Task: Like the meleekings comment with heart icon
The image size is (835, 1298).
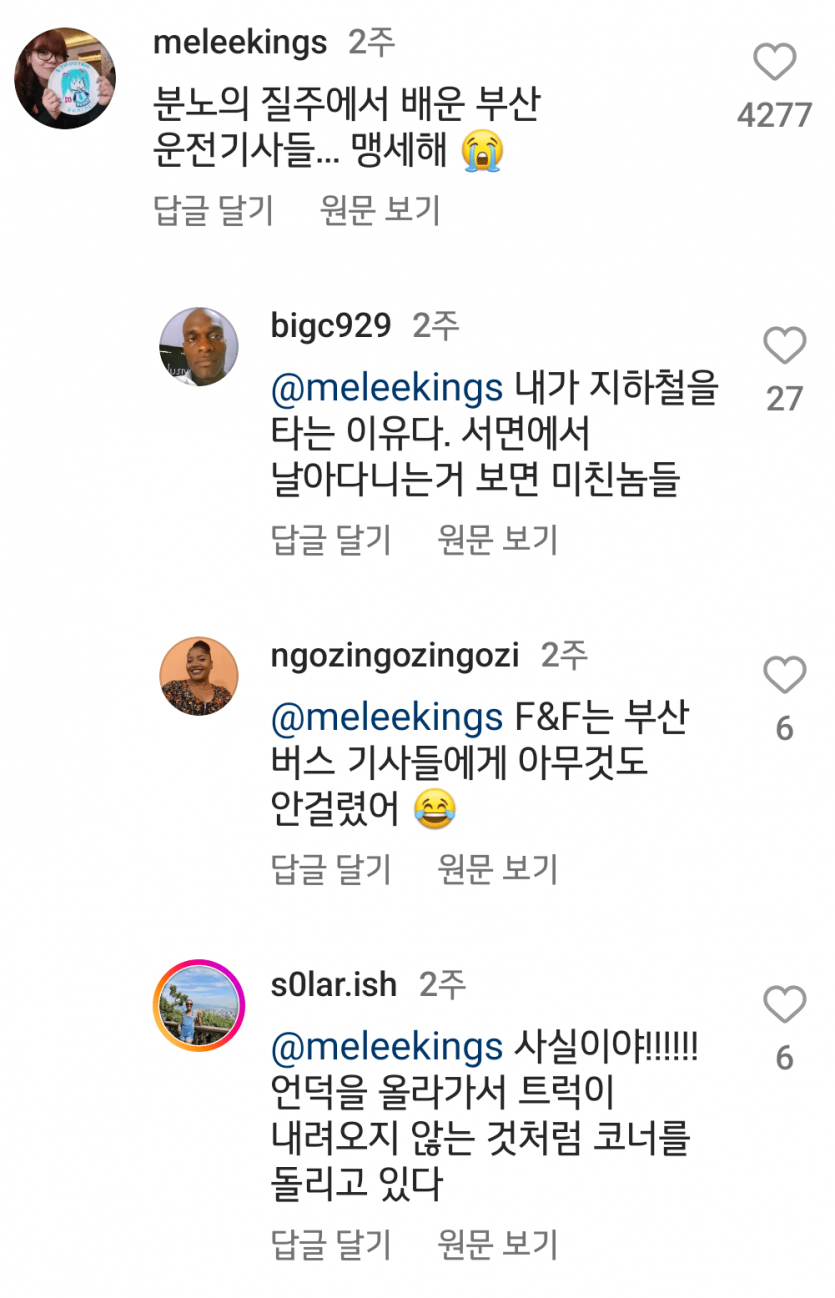Action: coord(774,63)
